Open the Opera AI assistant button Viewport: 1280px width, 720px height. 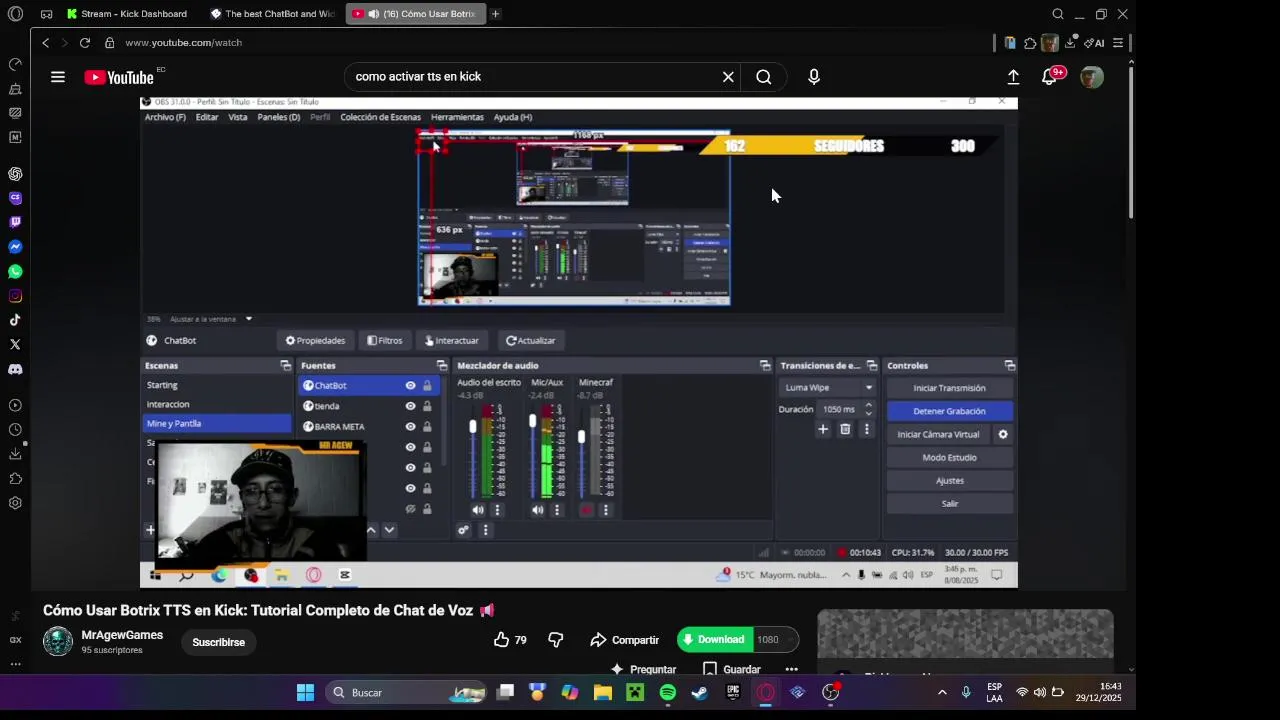coord(1094,43)
